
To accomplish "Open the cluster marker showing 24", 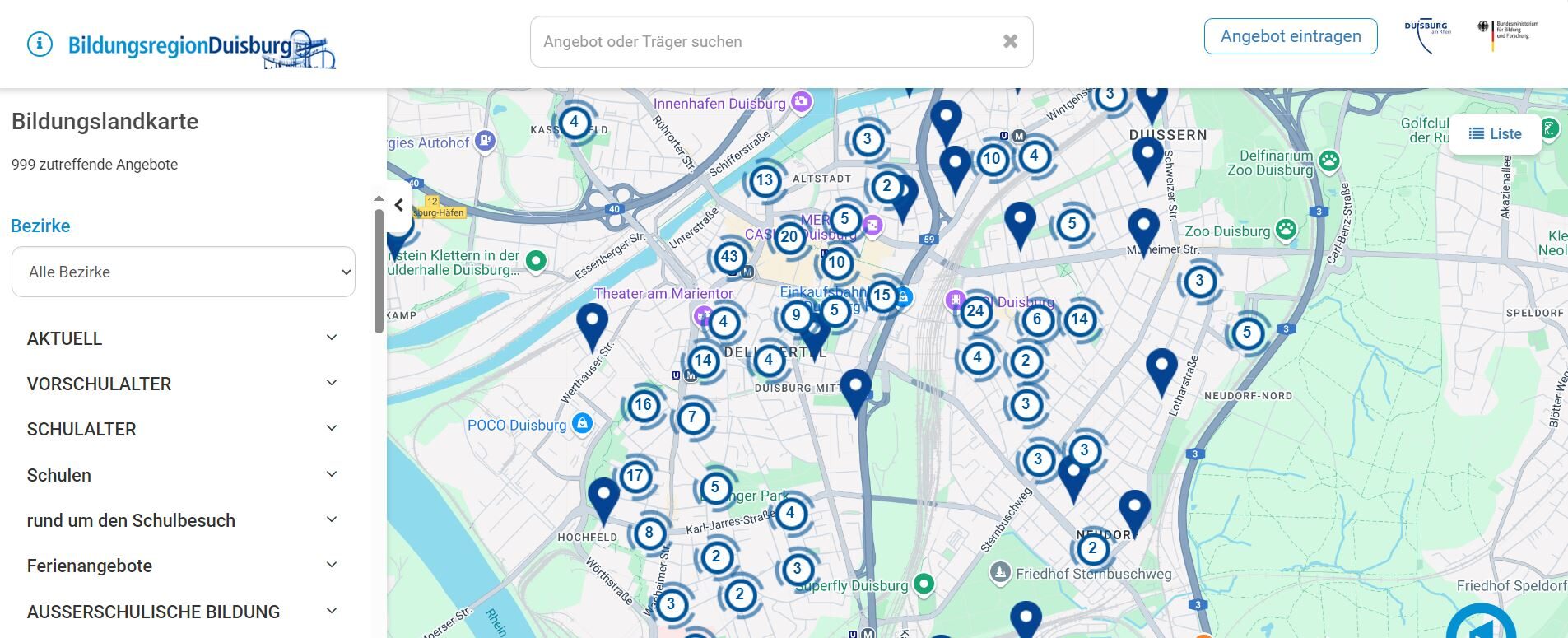I will (975, 311).
